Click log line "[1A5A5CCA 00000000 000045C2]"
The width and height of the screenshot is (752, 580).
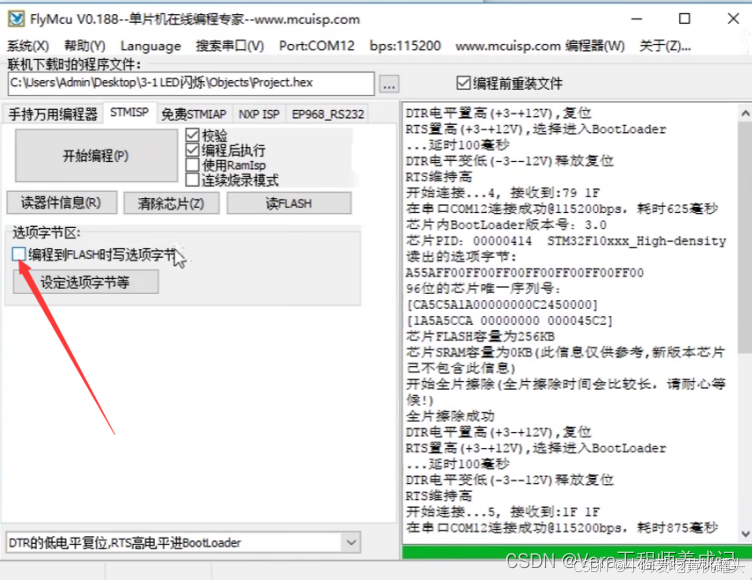(510, 320)
